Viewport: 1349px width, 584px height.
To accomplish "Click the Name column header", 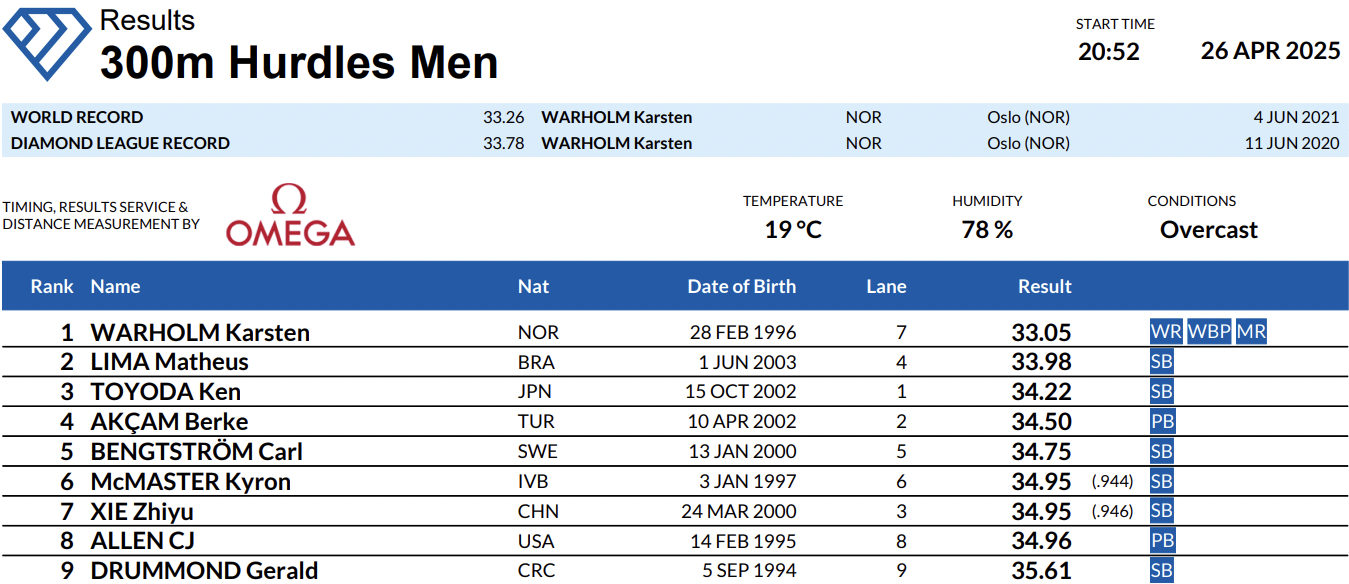I will point(115,286).
